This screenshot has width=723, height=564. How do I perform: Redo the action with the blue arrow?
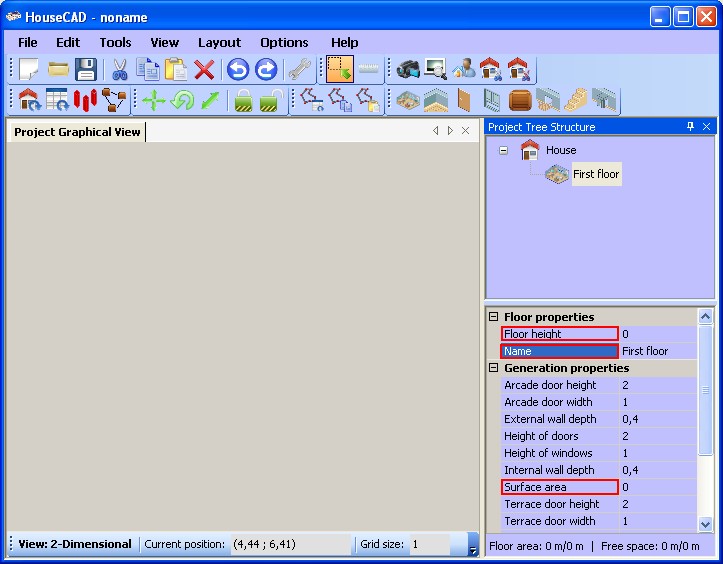[x=266, y=69]
